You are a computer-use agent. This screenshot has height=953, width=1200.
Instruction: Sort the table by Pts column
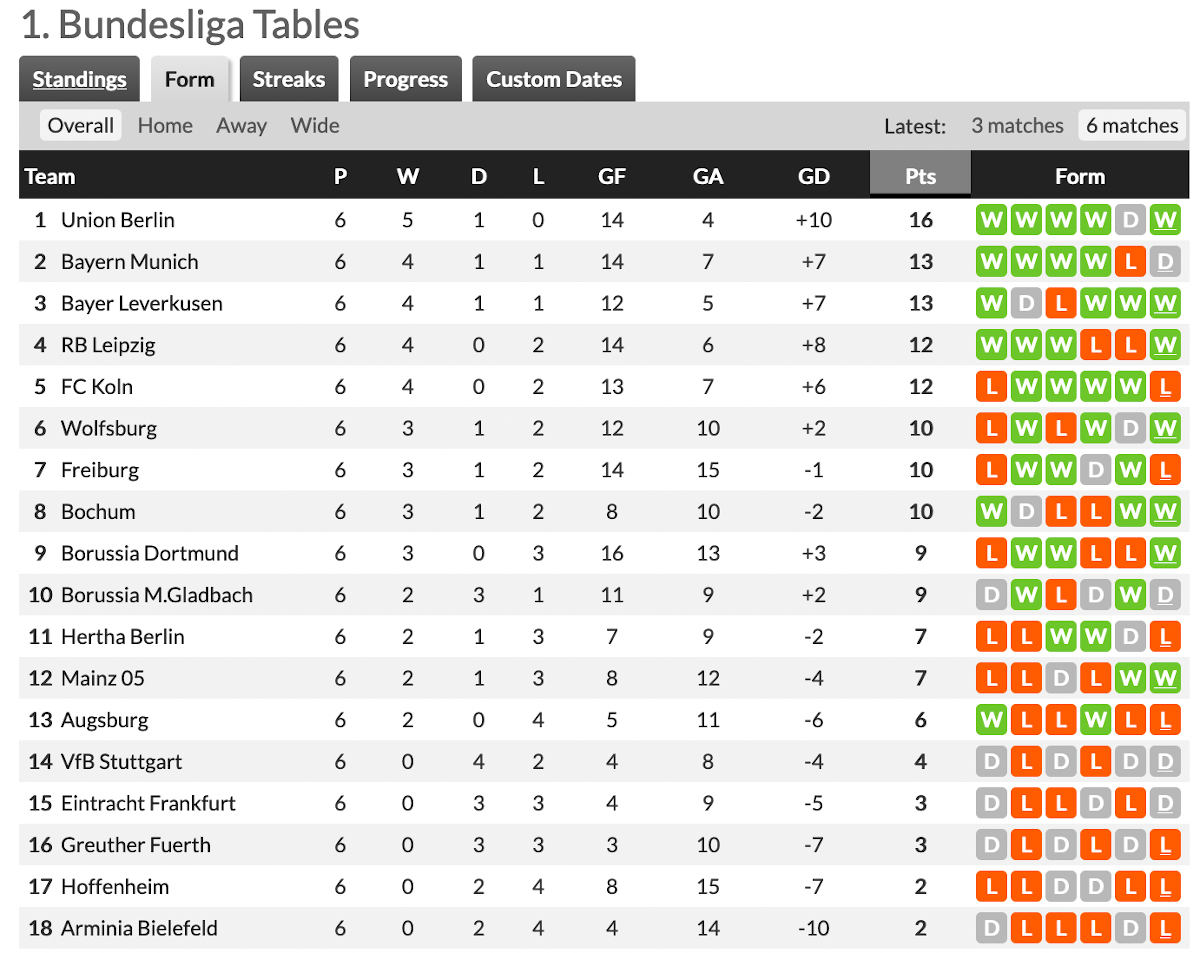click(x=920, y=176)
